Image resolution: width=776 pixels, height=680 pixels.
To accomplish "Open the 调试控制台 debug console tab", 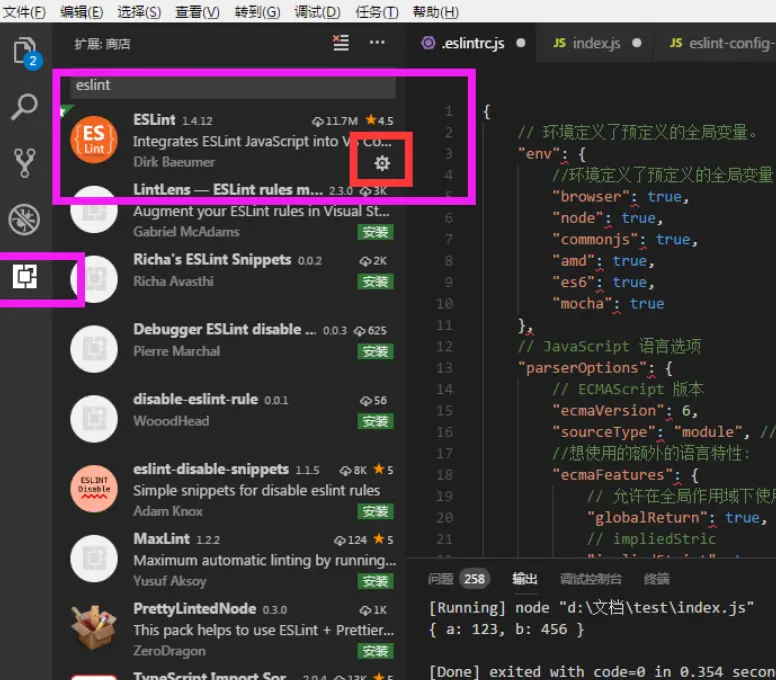I will (590, 579).
